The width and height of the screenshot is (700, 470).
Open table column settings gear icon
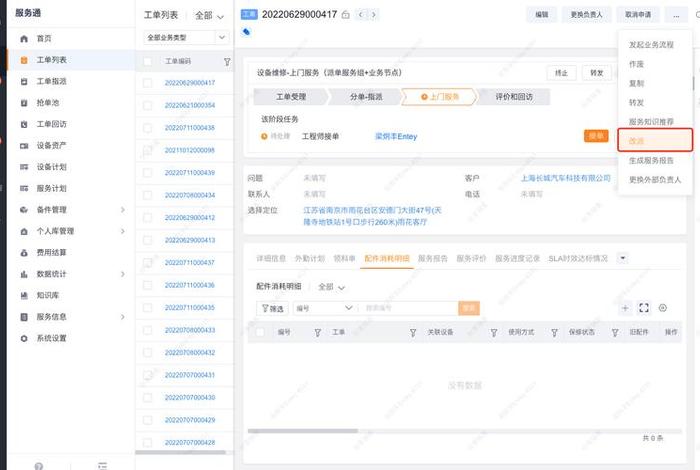pos(663,308)
